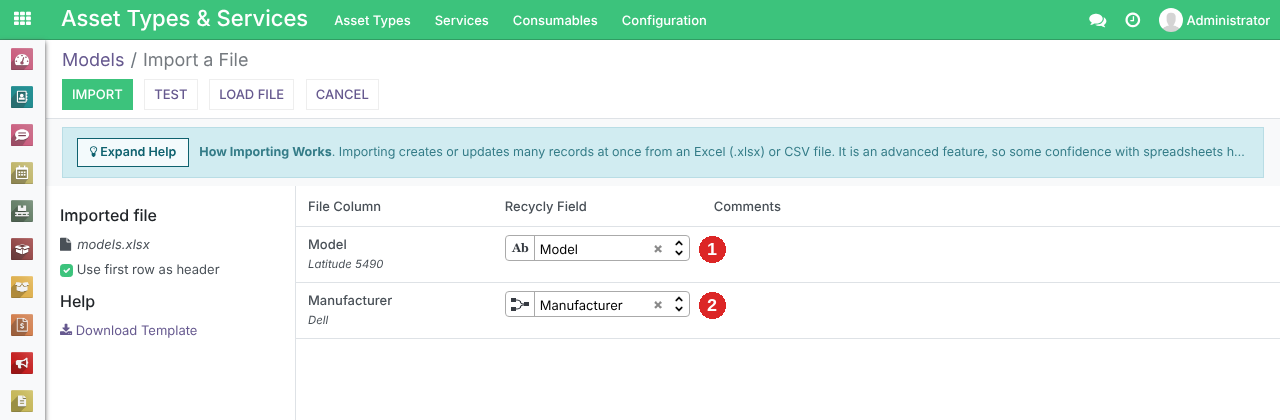1280x420 pixels.
Task: Clear the Model field mapping with x
Action: click(x=658, y=249)
